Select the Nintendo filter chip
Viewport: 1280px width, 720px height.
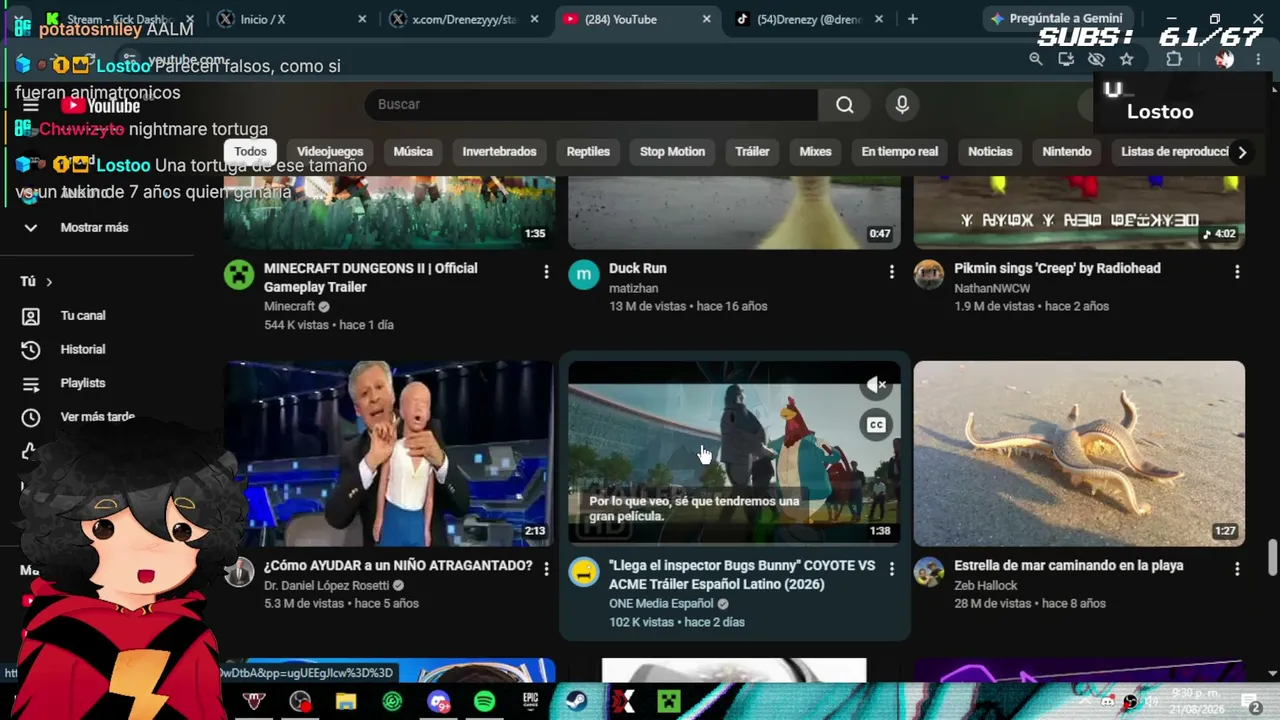click(x=1067, y=152)
